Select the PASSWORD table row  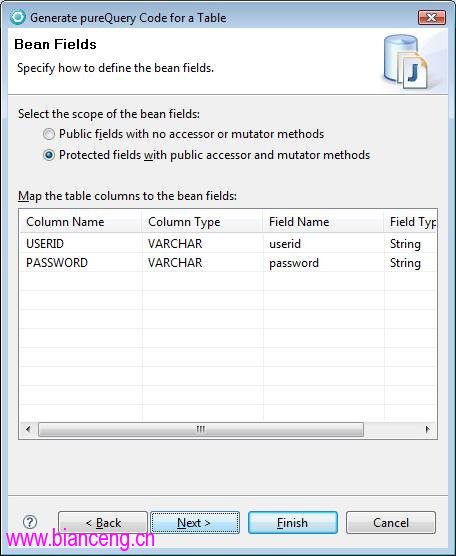click(228, 263)
